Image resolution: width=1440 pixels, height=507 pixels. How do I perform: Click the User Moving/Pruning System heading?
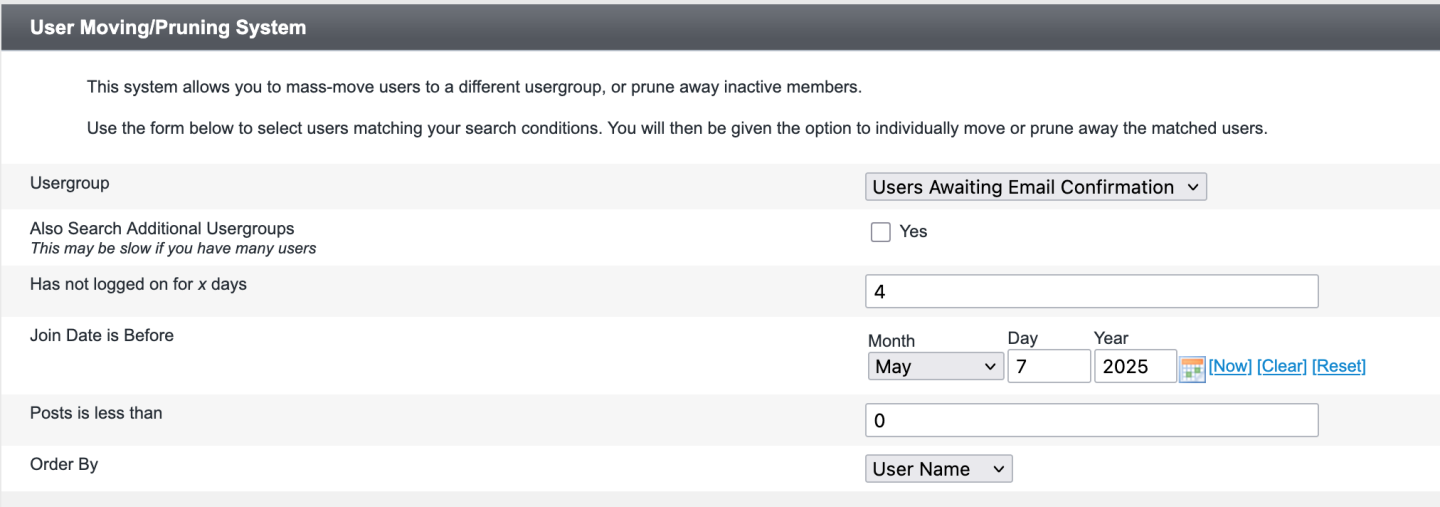pyautogui.click(x=168, y=28)
